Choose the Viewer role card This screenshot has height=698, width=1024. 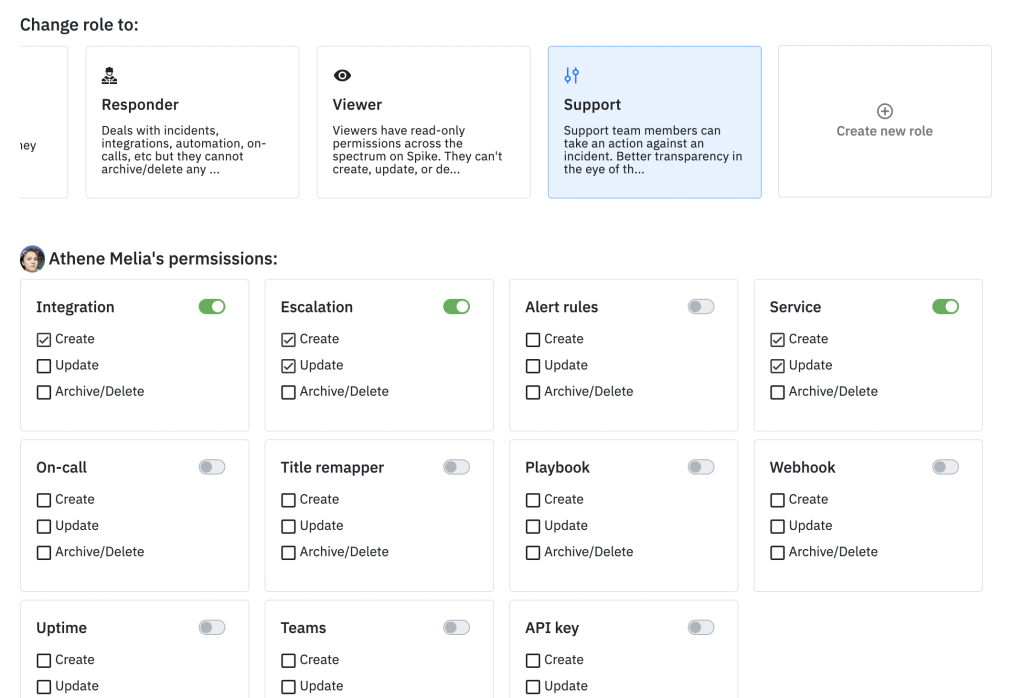pos(423,122)
